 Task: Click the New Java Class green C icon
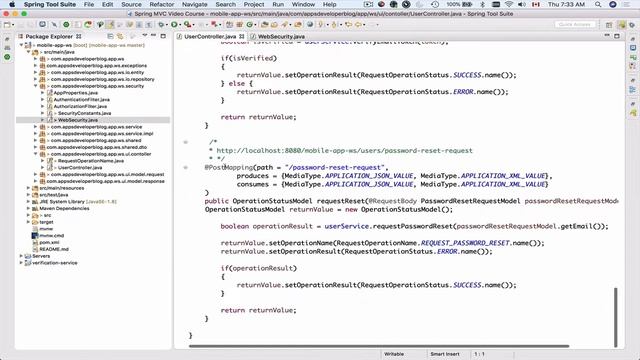(x=249, y=25)
